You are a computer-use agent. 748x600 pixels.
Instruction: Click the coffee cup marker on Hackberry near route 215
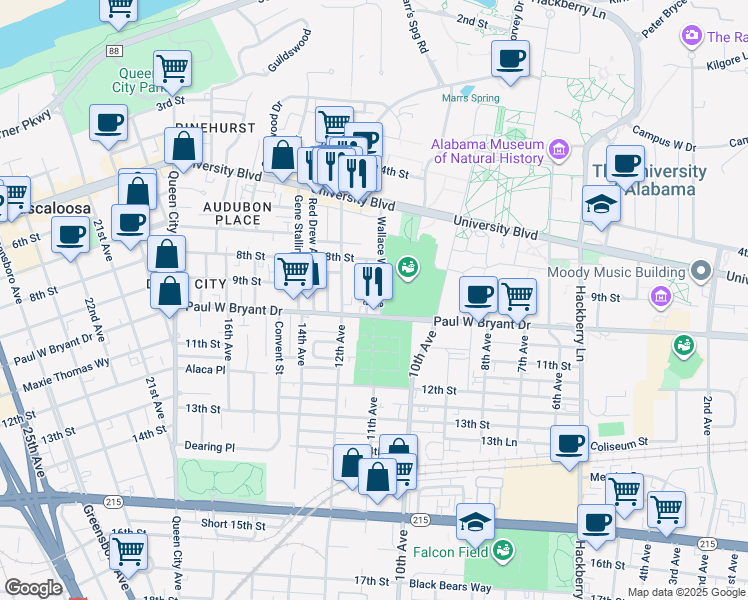tap(596, 526)
